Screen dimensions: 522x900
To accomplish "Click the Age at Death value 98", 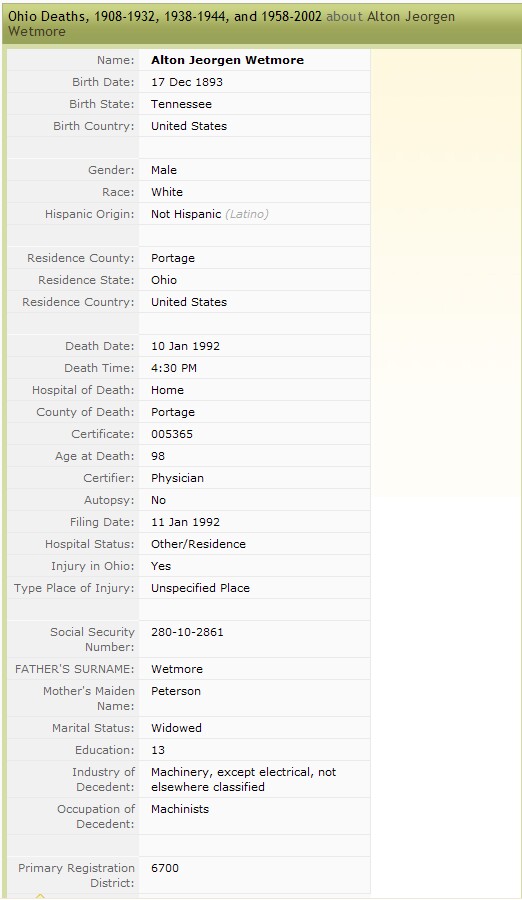I will 158,456.
